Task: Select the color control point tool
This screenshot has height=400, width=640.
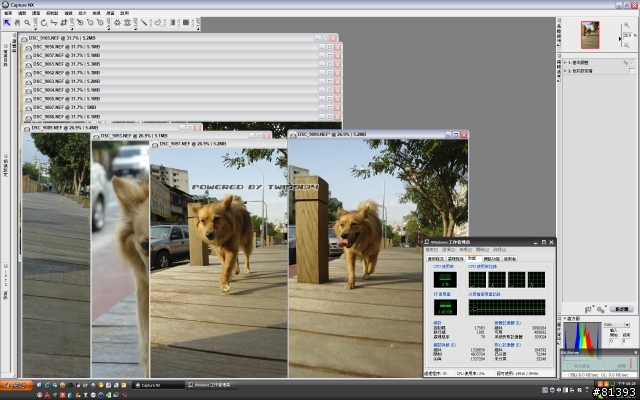Action: coord(117,22)
